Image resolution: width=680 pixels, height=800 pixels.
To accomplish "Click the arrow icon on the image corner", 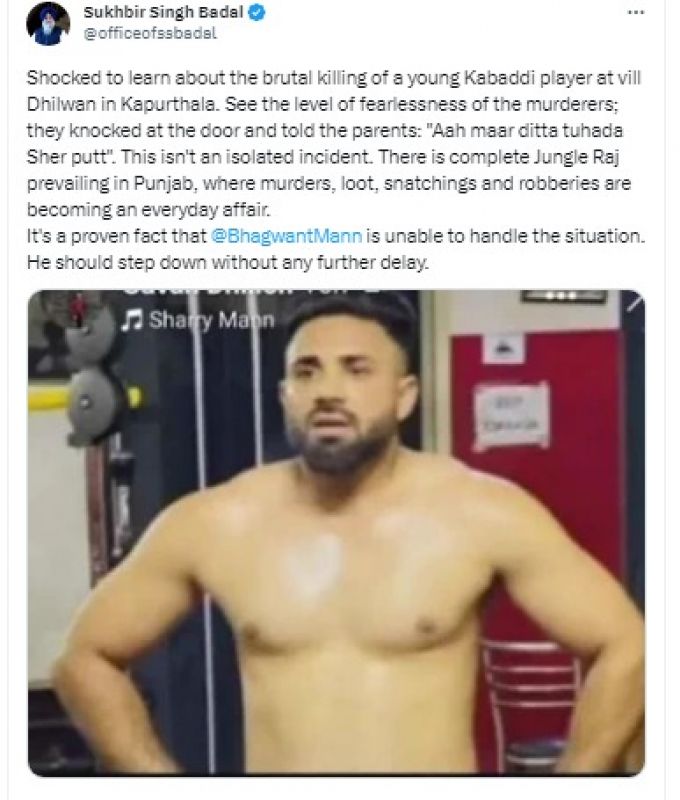I will click(634, 303).
